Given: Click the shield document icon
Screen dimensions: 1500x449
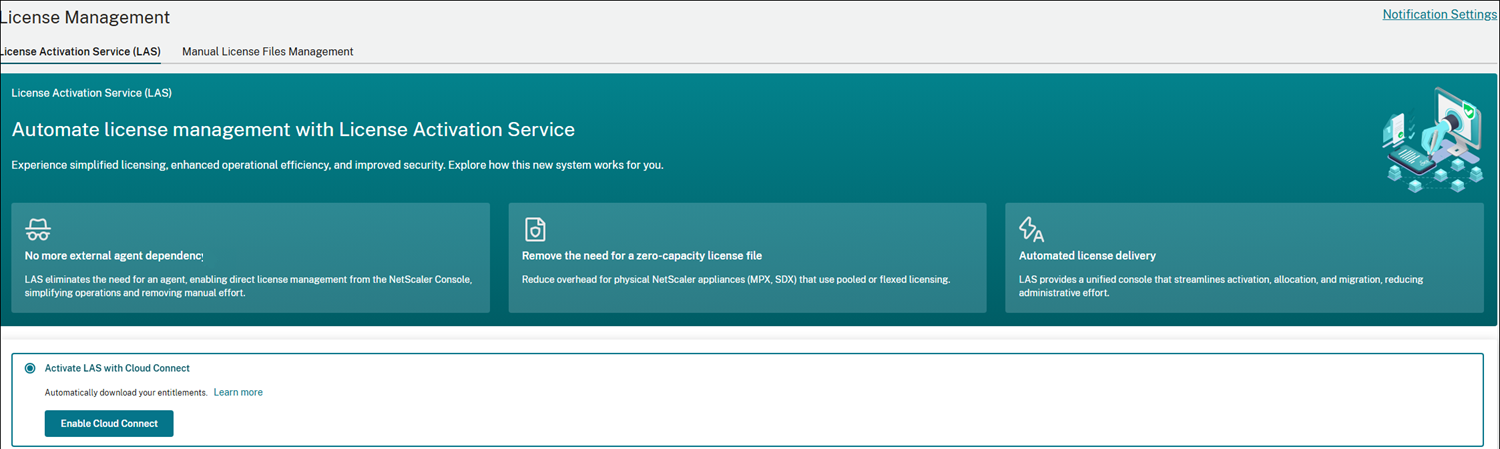Looking at the screenshot, I should click(535, 229).
